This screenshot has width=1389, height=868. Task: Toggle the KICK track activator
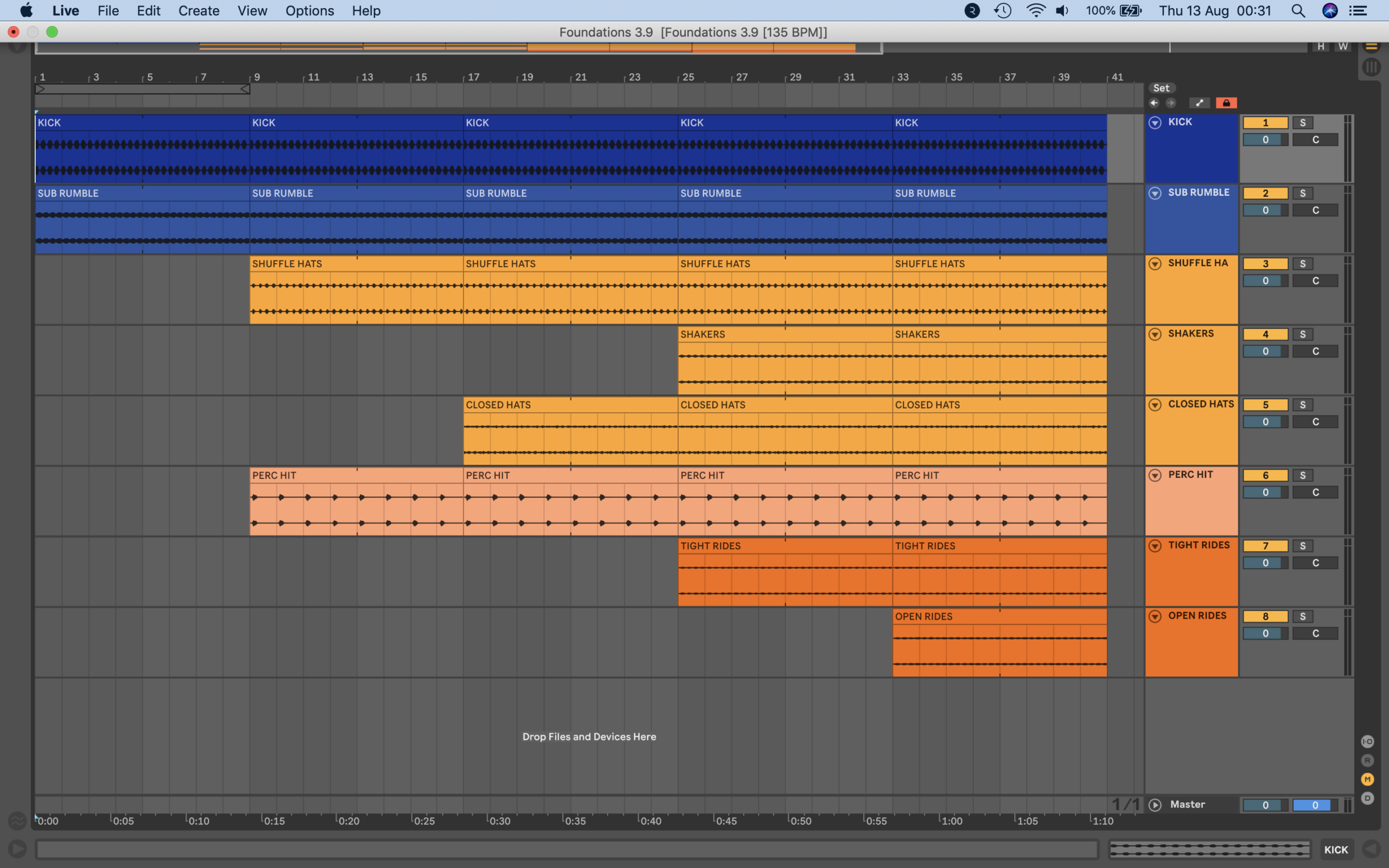point(1265,123)
